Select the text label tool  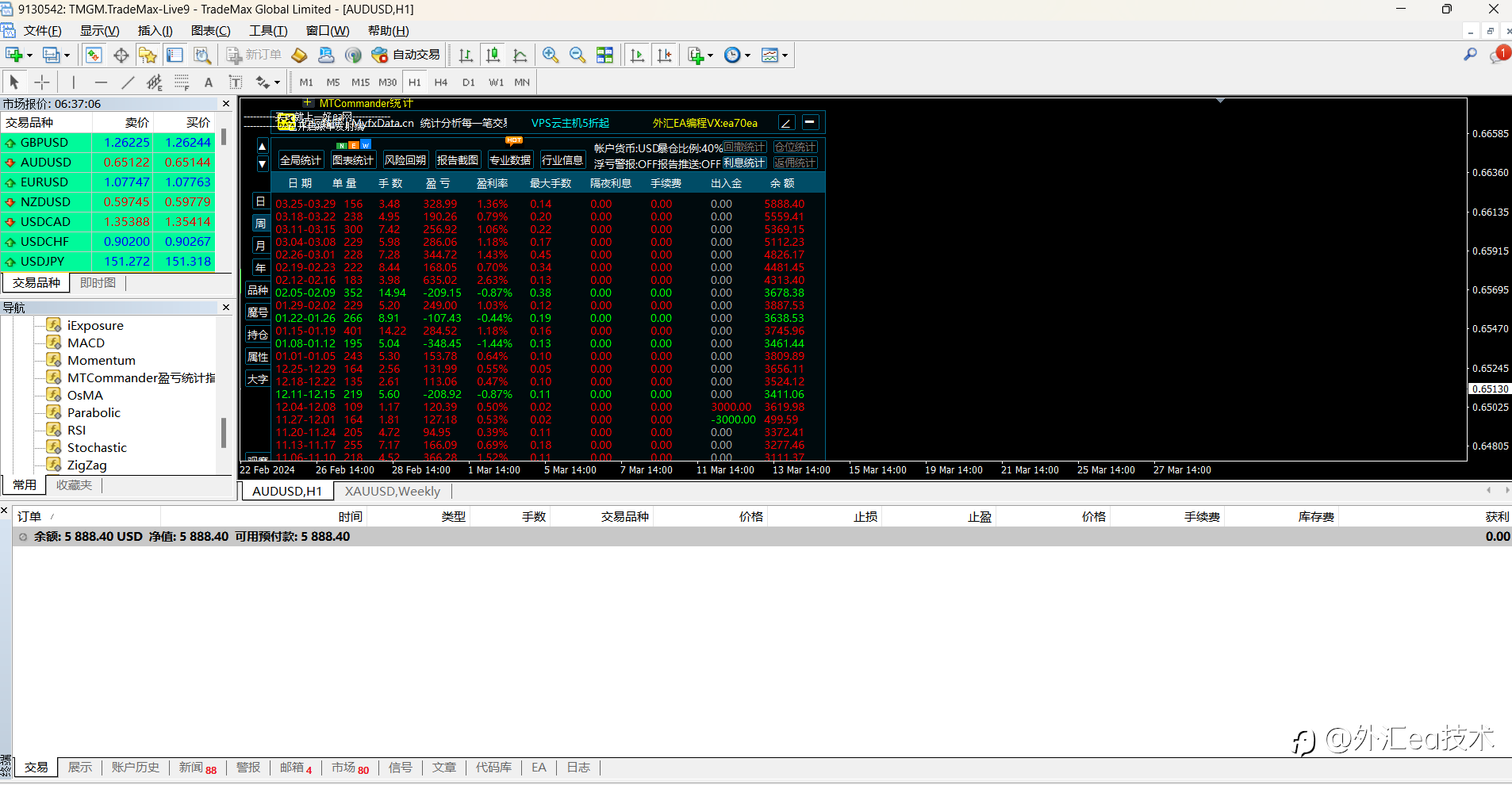pos(236,82)
